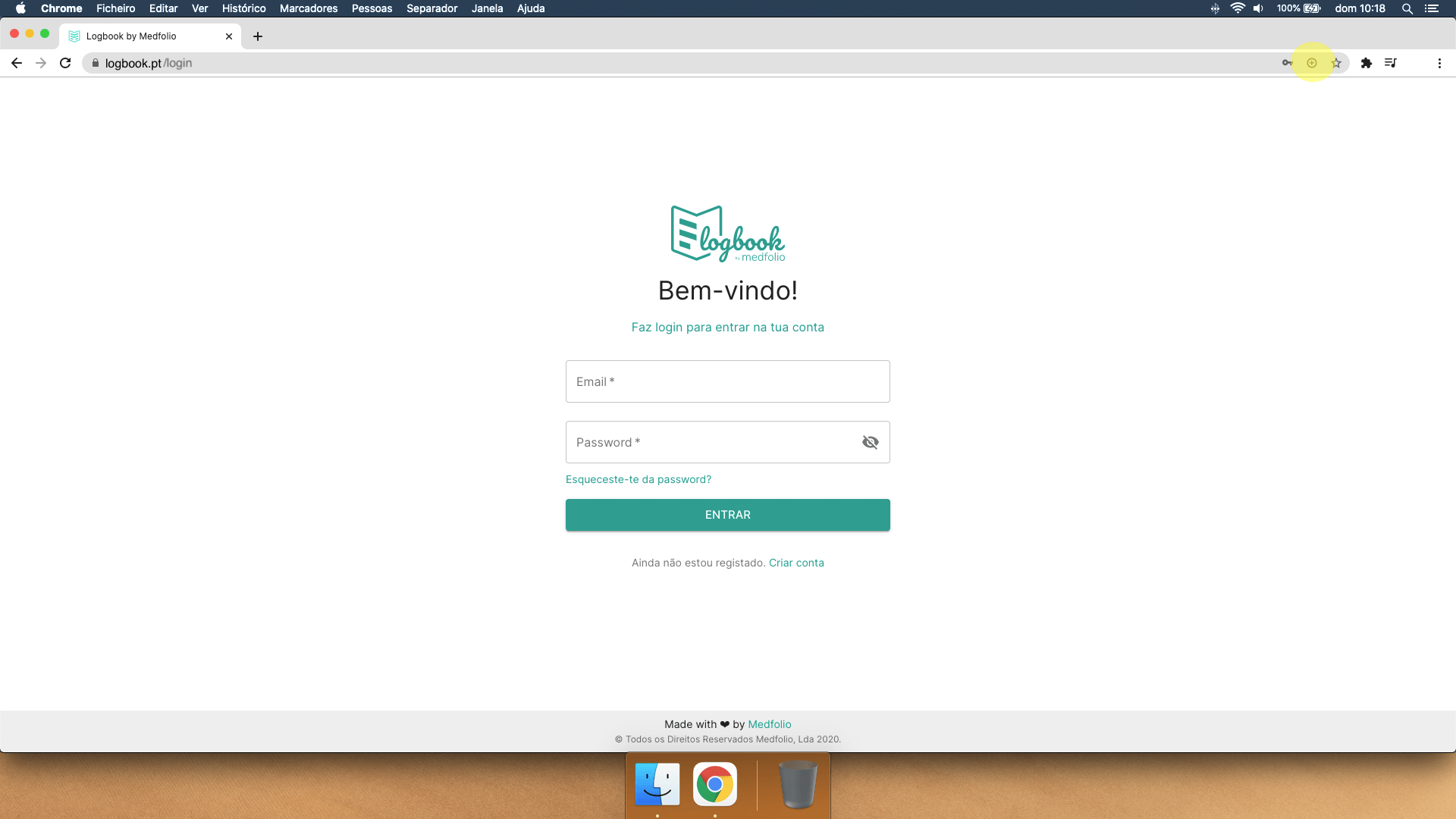This screenshot has height=819, width=1456.
Task: Click the ENTRAR login button
Action: [728, 514]
